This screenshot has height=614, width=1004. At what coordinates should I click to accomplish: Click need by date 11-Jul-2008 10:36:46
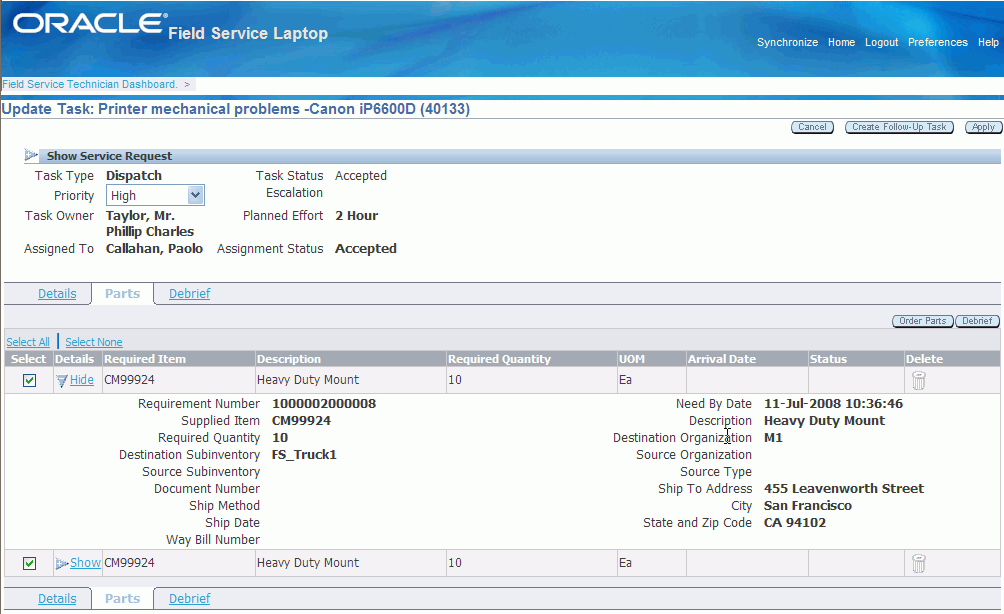833,403
